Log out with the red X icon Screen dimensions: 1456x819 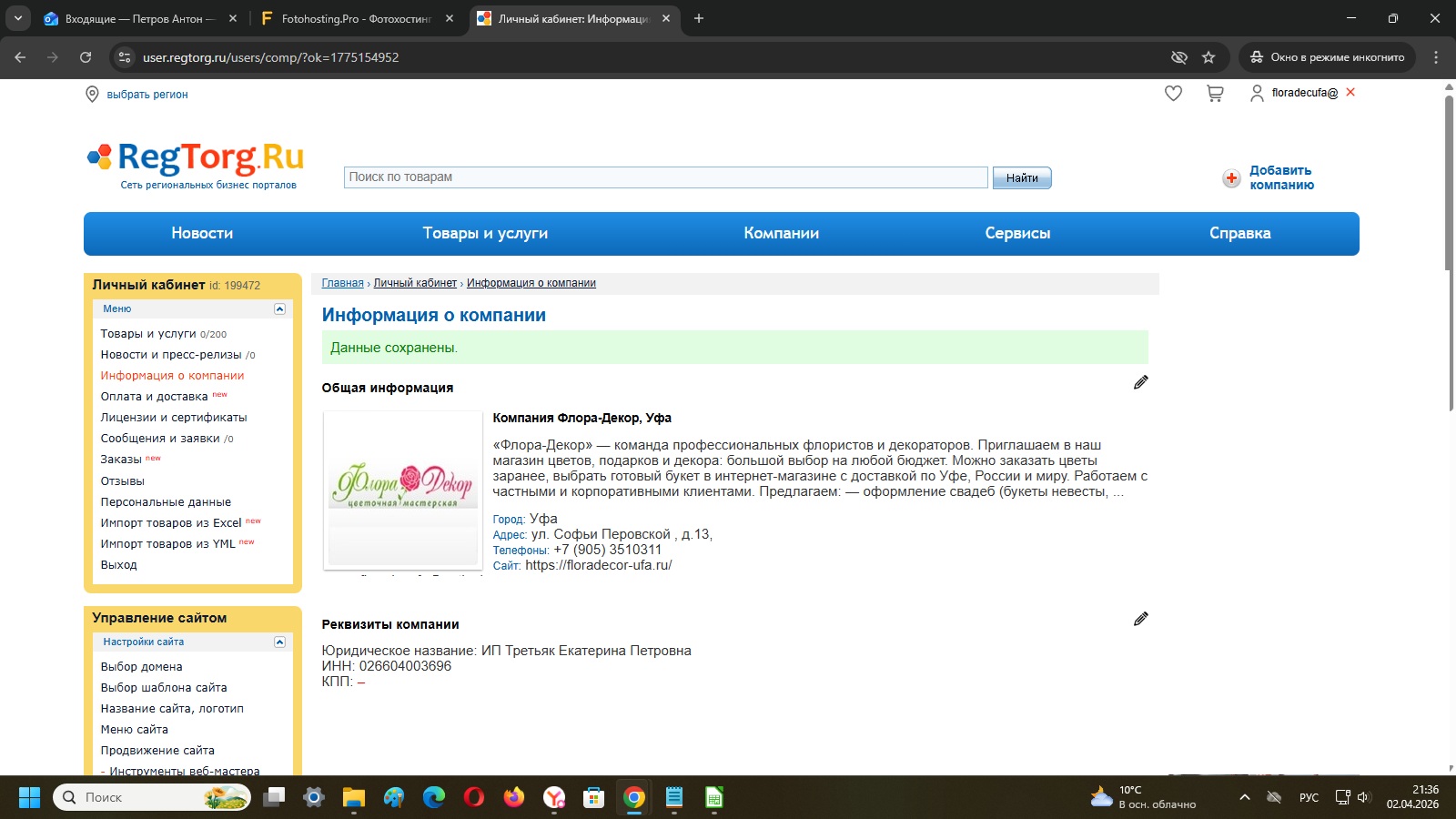pos(1350,92)
